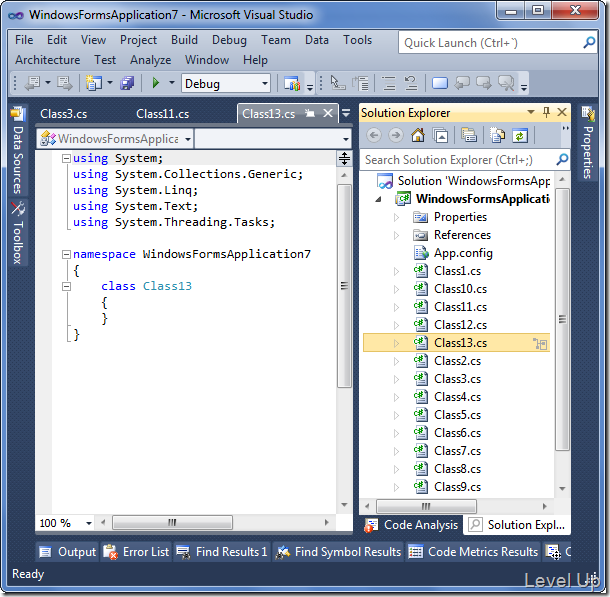Click the split editor handle icon
This screenshot has height=597, width=610.
[x=344, y=158]
